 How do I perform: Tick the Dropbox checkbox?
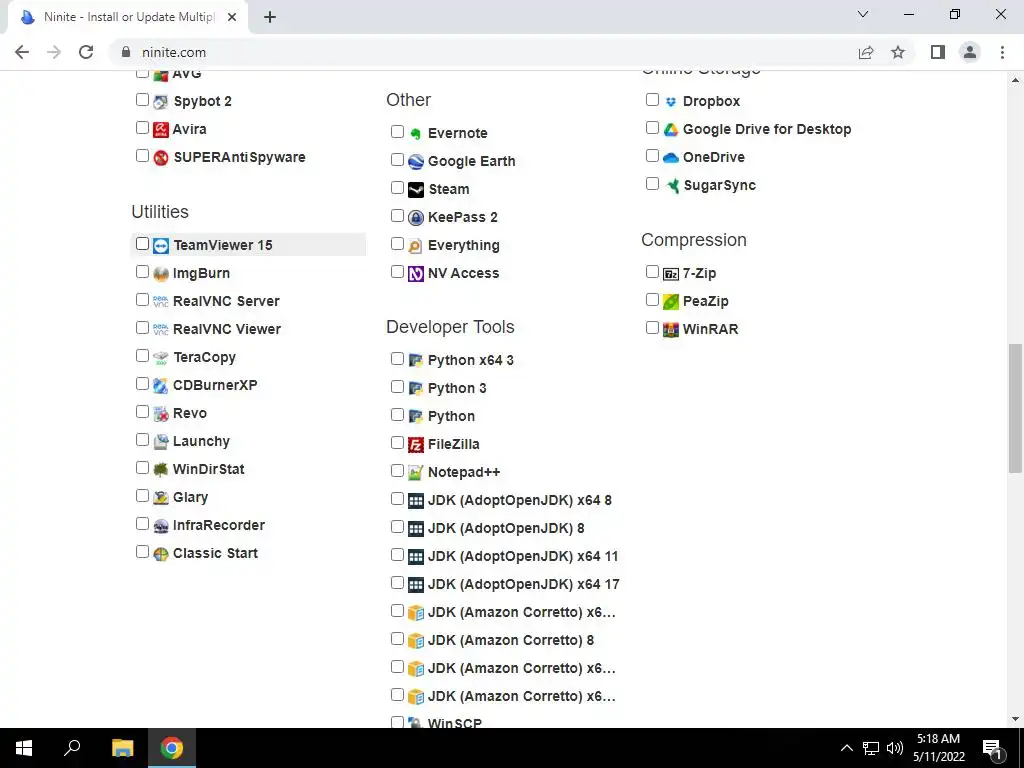(652, 100)
